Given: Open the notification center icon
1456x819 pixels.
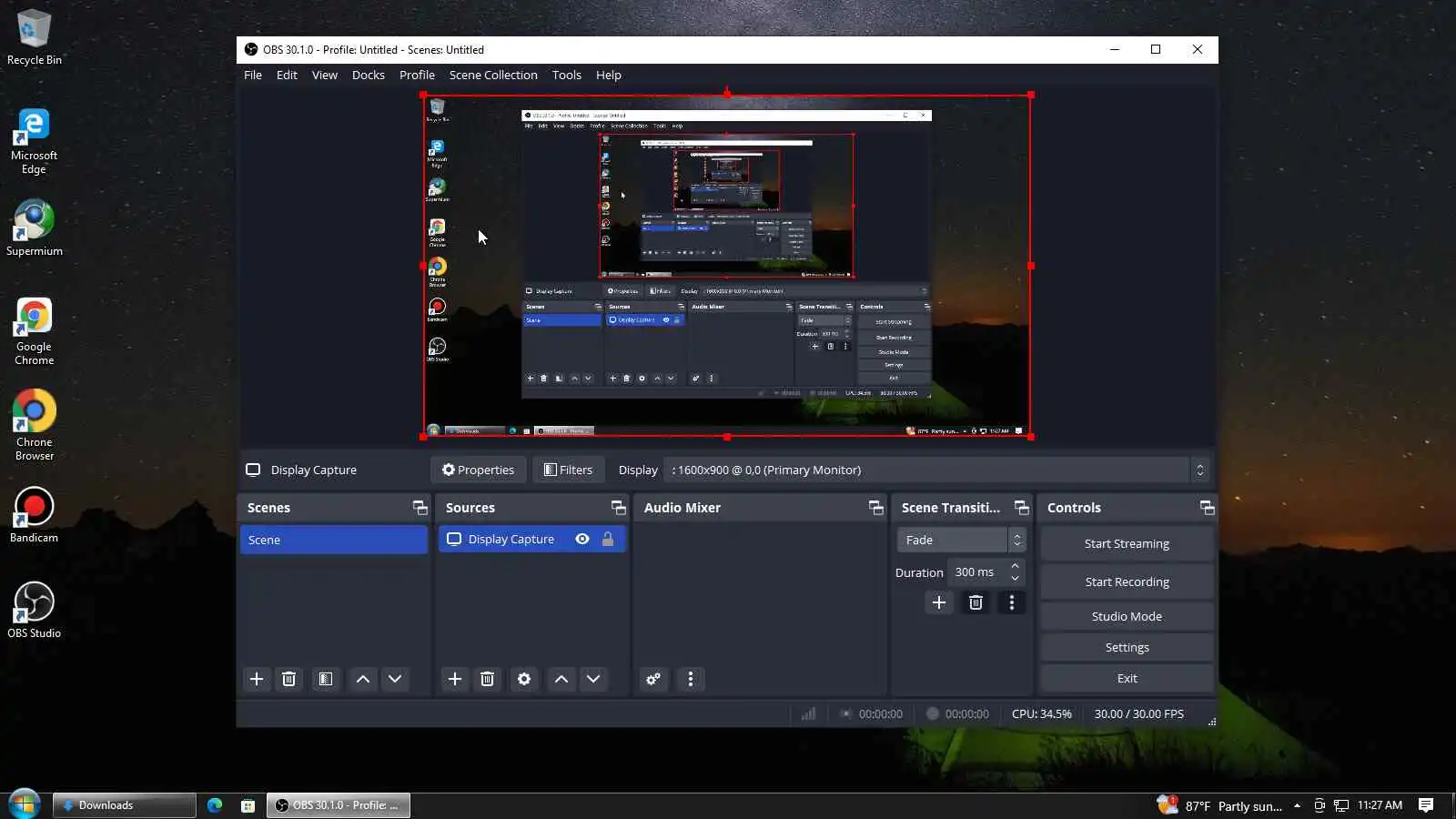Looking at the screenshot, I should (1426, 805).
